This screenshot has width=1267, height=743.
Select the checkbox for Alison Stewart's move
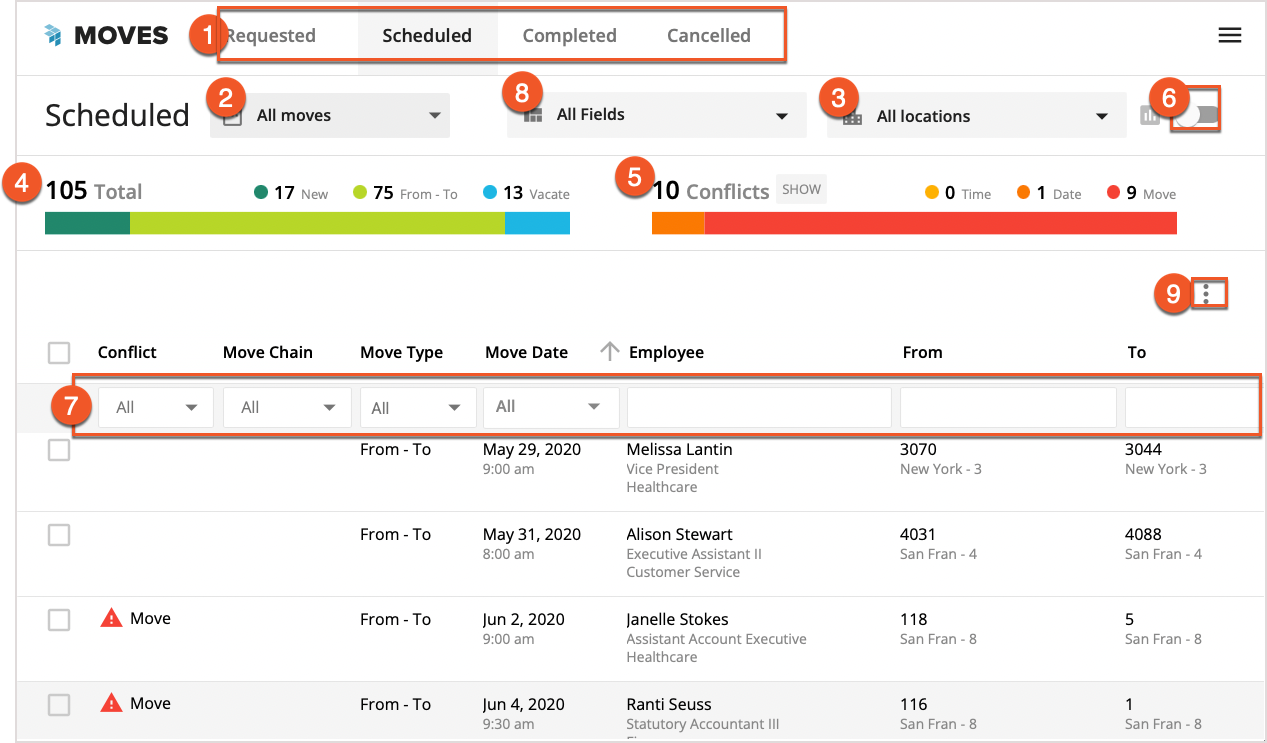tap(59, 535)
